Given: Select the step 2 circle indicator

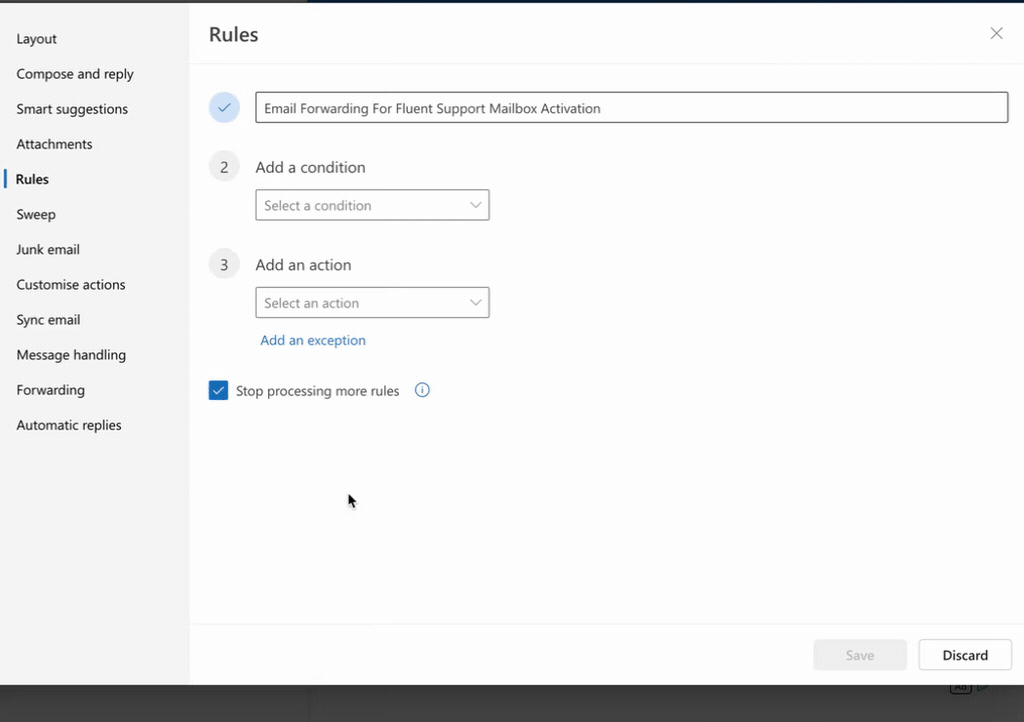Looking at the screenshot, I should tap(224, 166).
